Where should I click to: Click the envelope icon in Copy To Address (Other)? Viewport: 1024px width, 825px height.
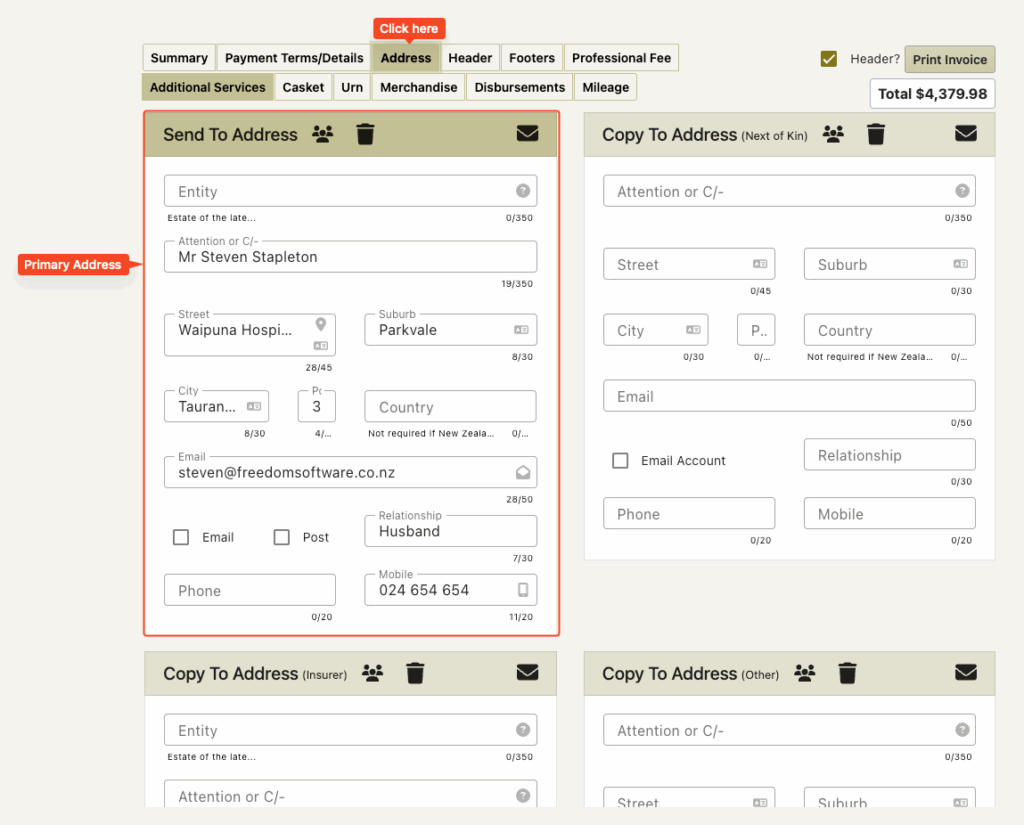point(966,672)
